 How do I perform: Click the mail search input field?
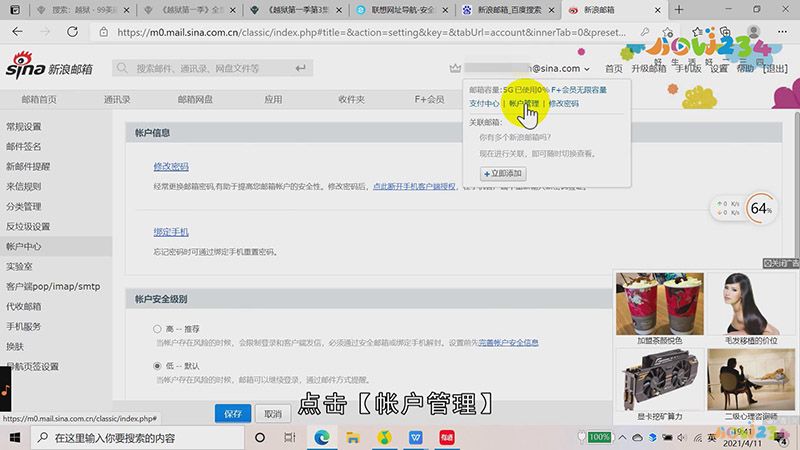pos(212,68)
